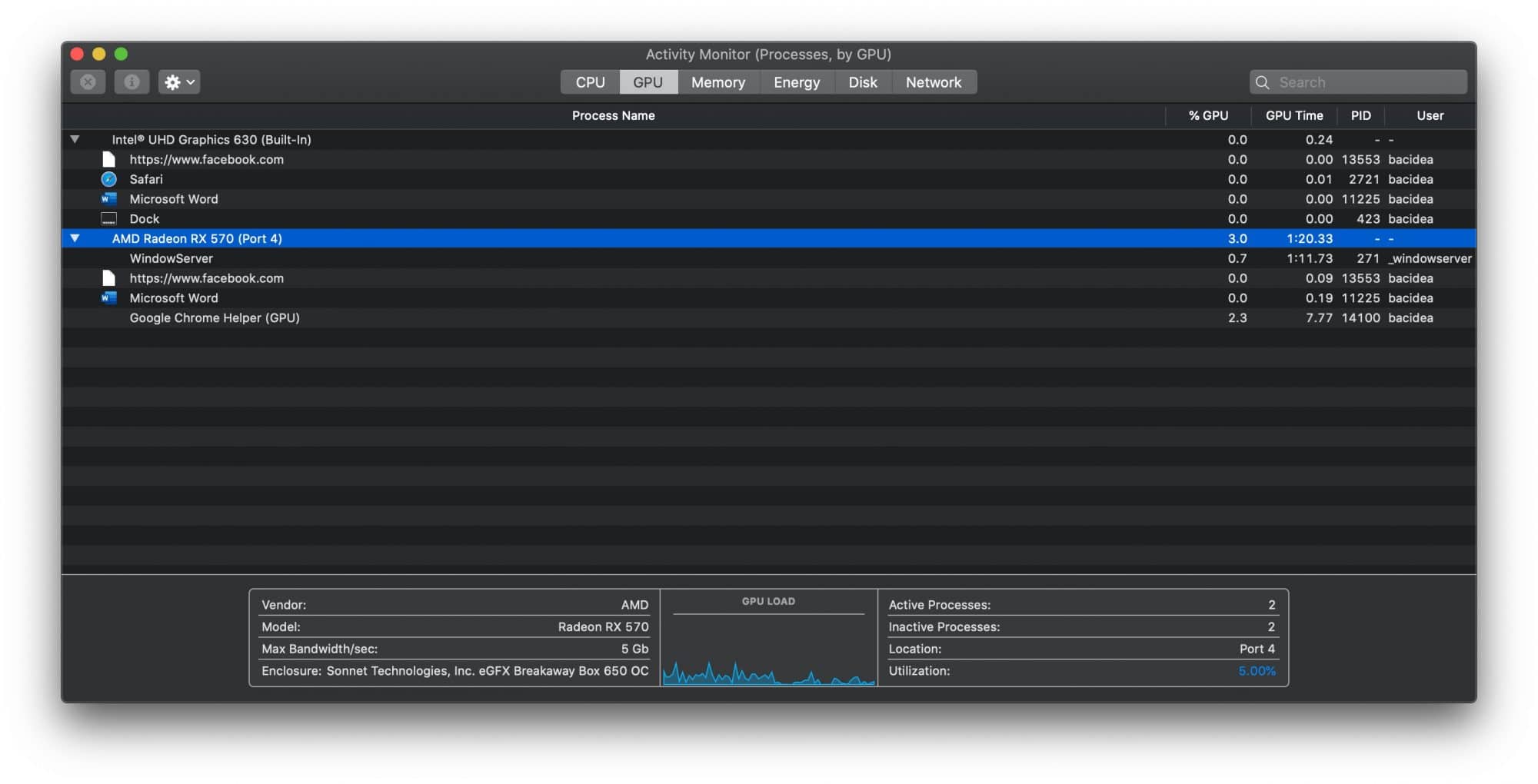Collapse the Intel UHD Graphics 630 group
Viewport: 1538px width, 784px height.
point(75,139)
